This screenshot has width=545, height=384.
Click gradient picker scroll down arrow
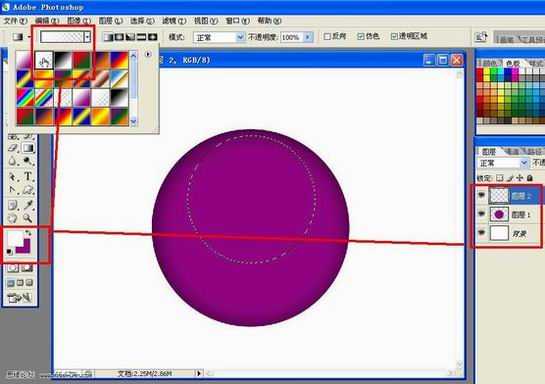pyautogui.click(x=133, y=121)
